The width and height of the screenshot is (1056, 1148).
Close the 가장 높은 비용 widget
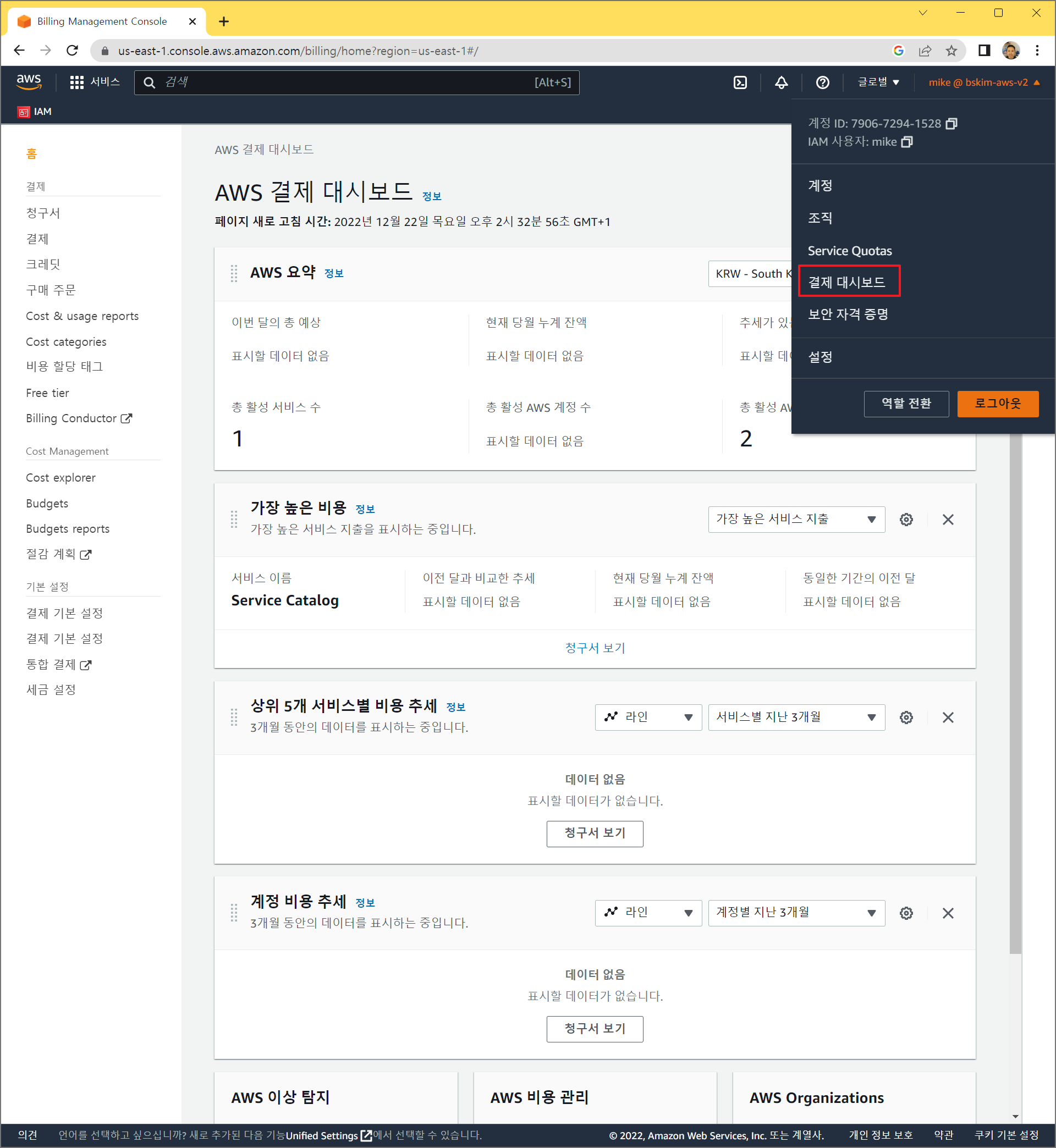tap(948, 519)
